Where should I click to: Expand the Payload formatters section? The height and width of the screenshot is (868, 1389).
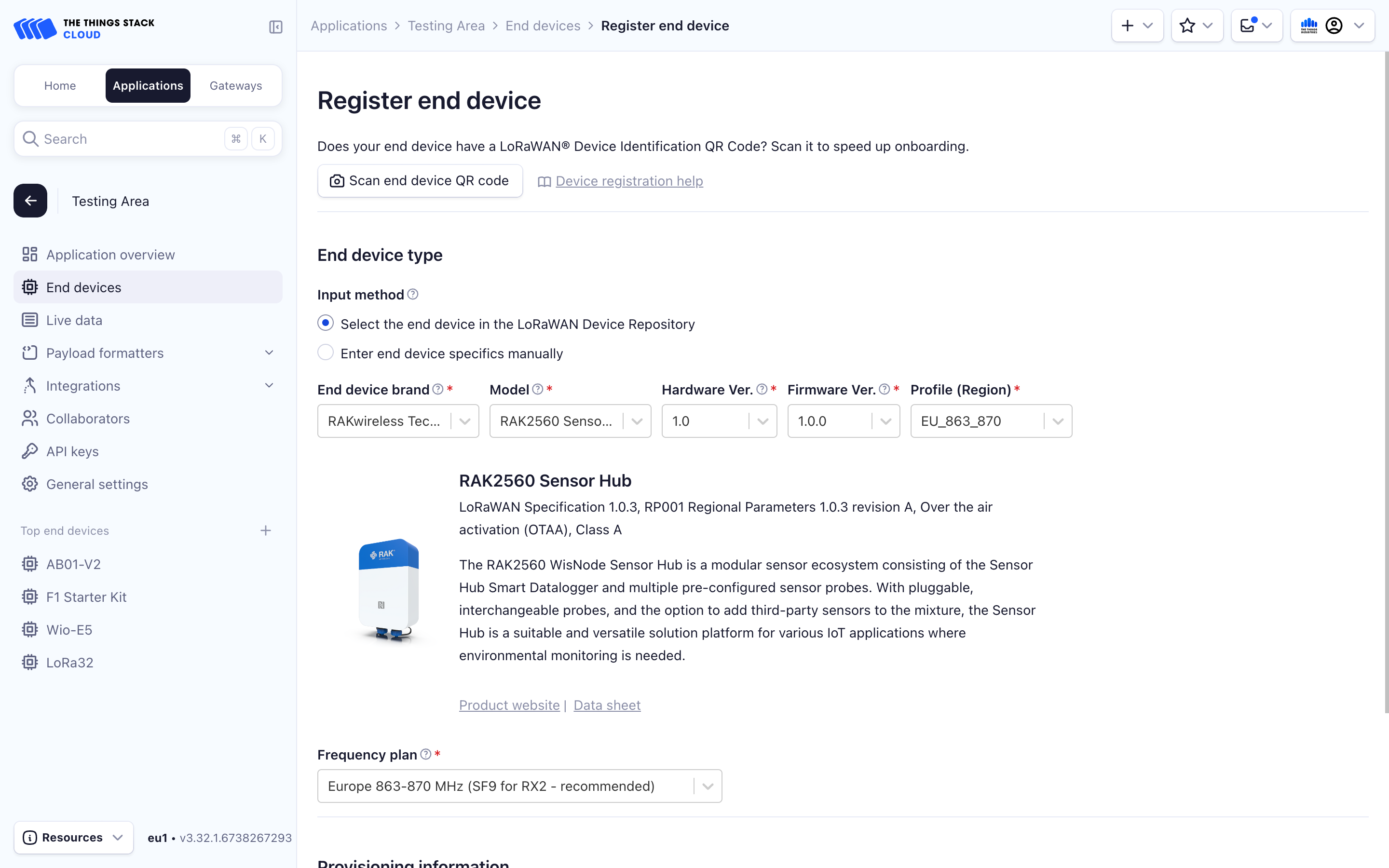click(x=105, y=353)
